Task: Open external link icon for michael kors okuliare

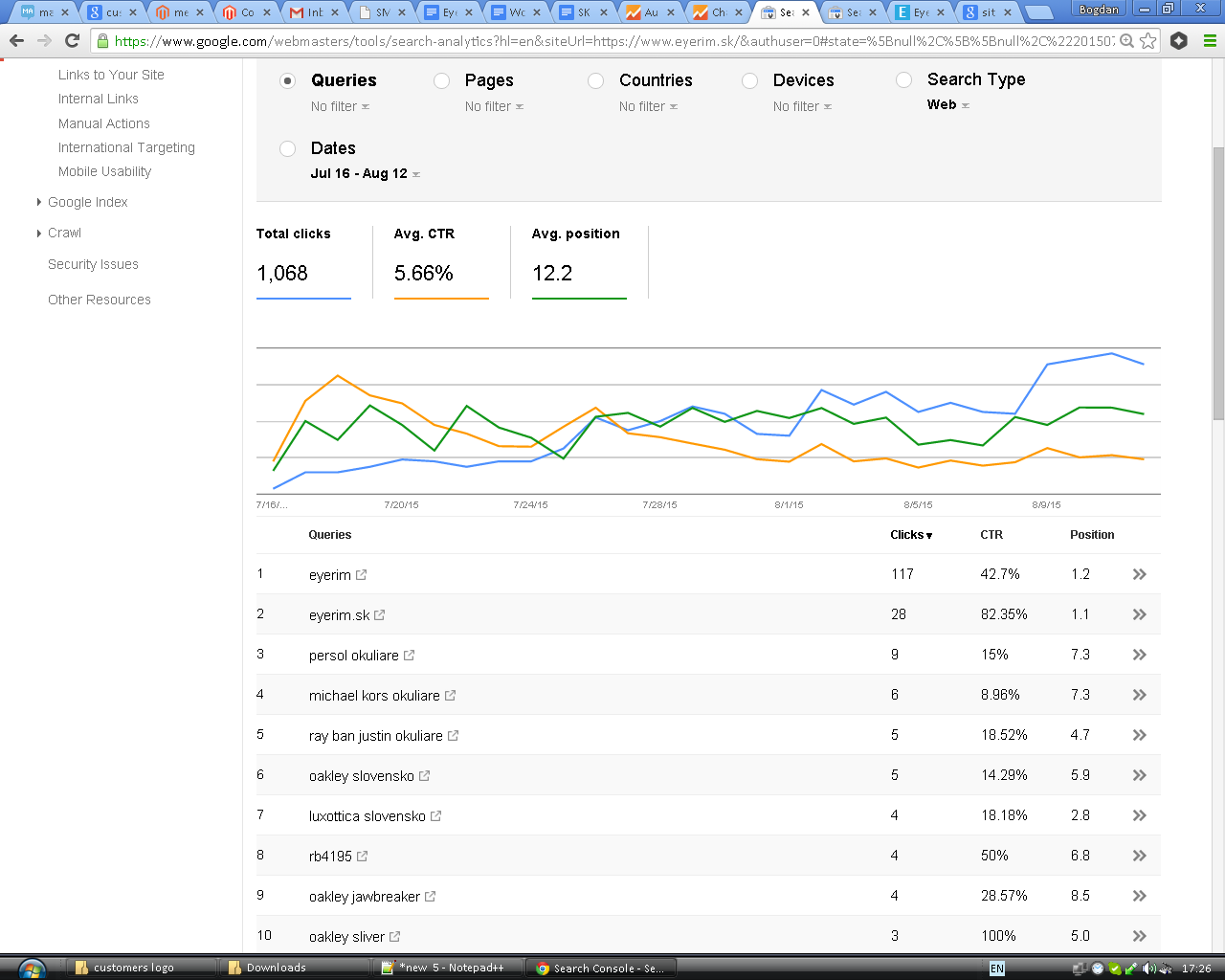Action: pos(450,696)
